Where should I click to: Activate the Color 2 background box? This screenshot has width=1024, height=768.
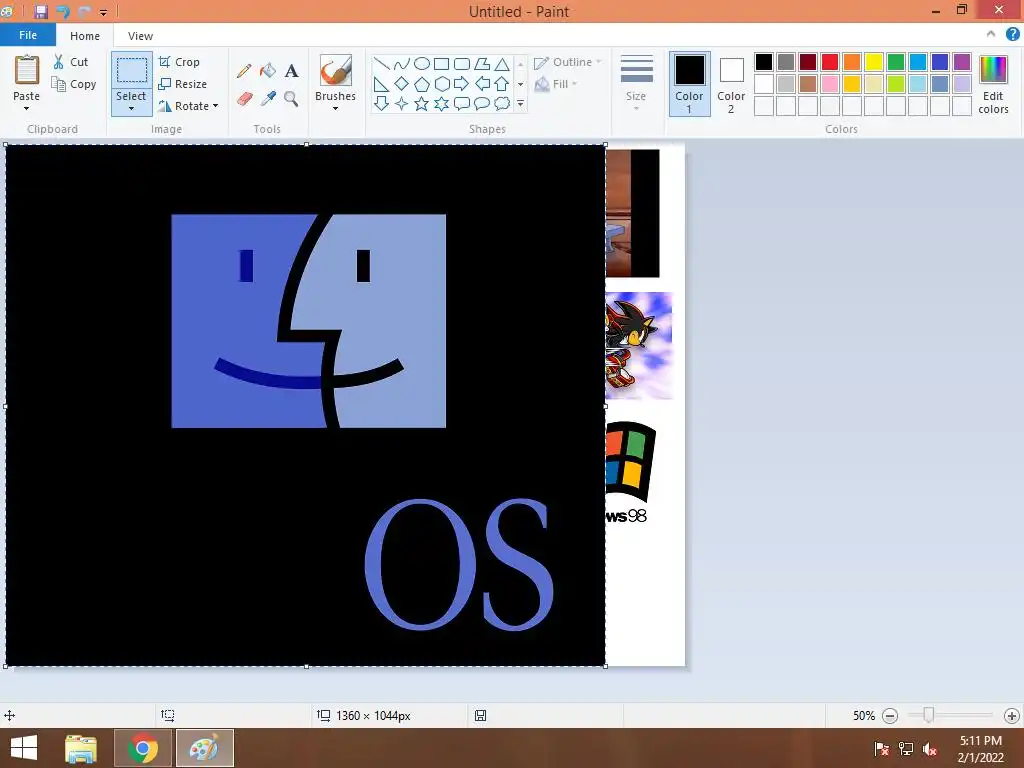coord(731,84)
